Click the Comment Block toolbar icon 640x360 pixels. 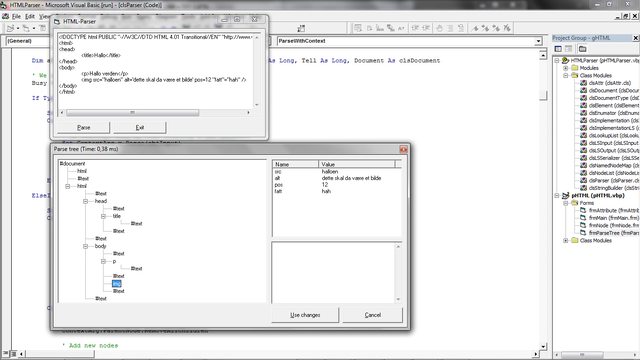pos(450,28)
